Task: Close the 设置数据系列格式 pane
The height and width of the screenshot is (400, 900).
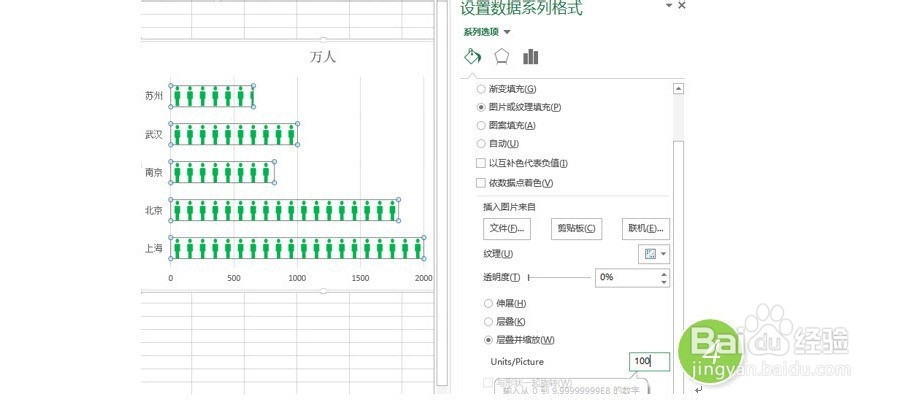Action: (681, 5)
